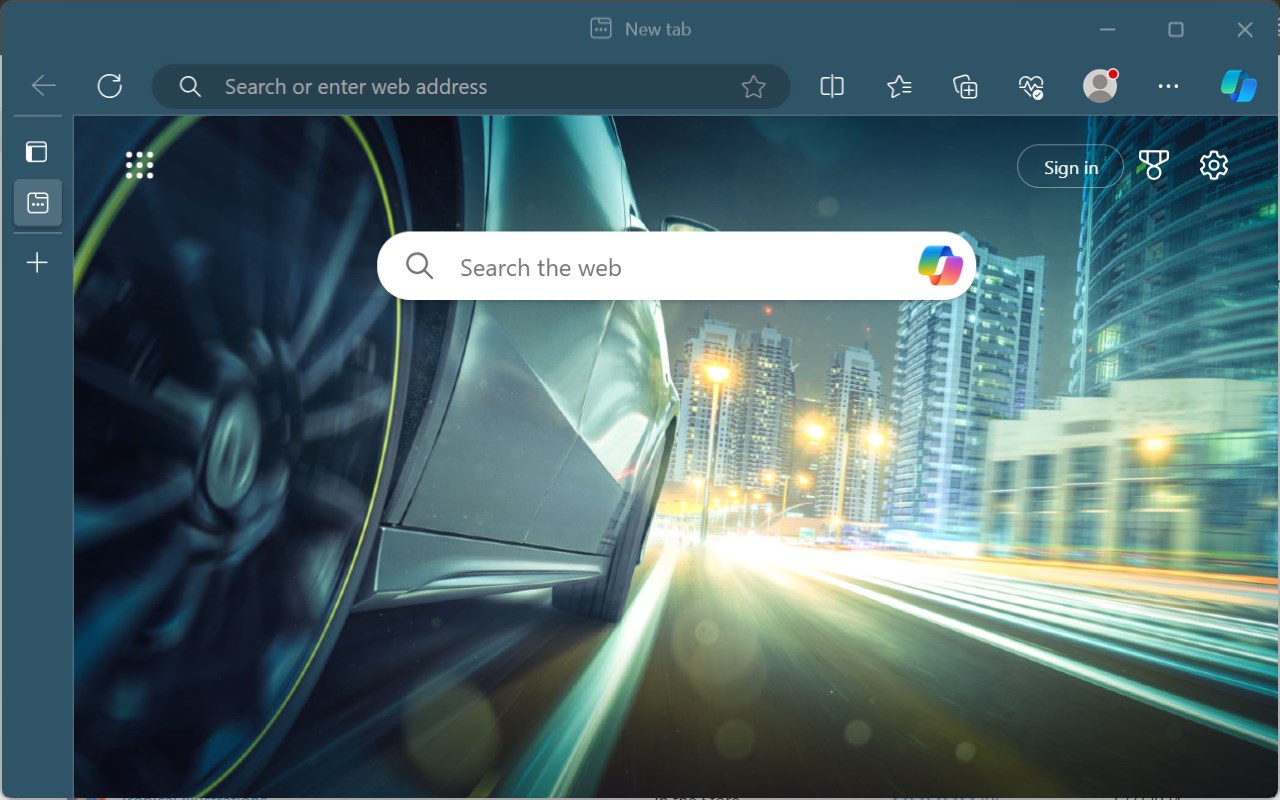Select the New tab vertical tab
1280x800 pixels.
click(38, 203)
